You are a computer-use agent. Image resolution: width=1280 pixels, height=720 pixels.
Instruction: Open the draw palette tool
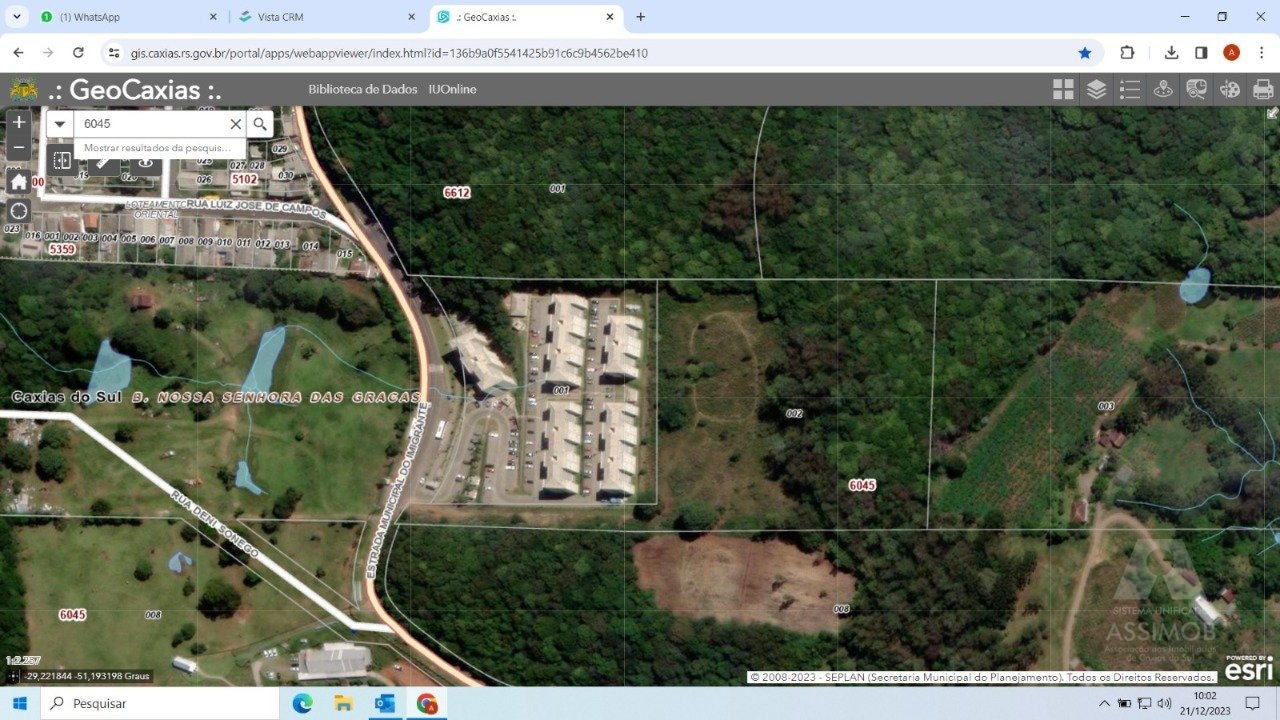pyautogui.click(x=1230, y=89)
